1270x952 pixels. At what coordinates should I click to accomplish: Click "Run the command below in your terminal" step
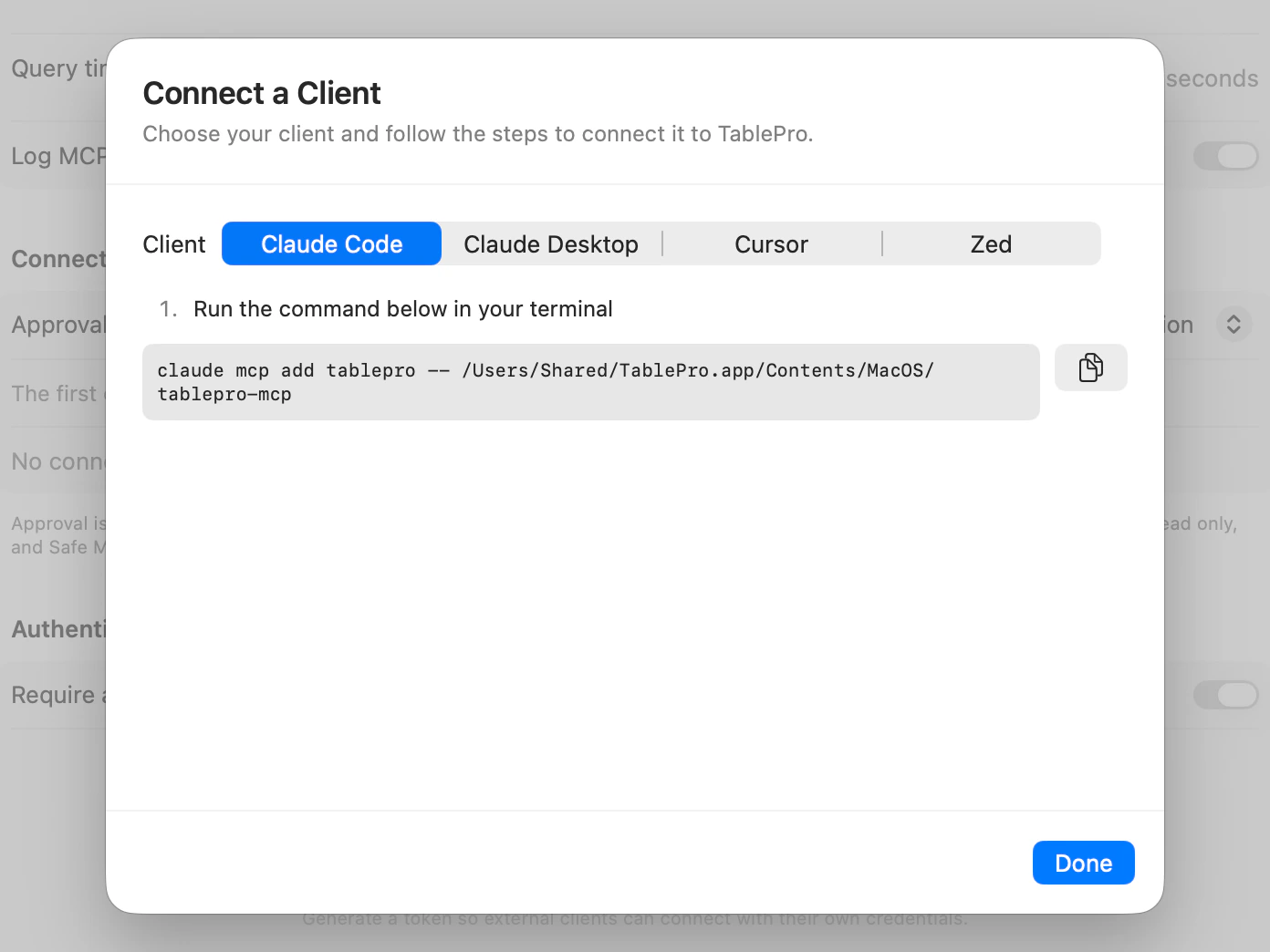pyautogui.click(x=403, y=309)
